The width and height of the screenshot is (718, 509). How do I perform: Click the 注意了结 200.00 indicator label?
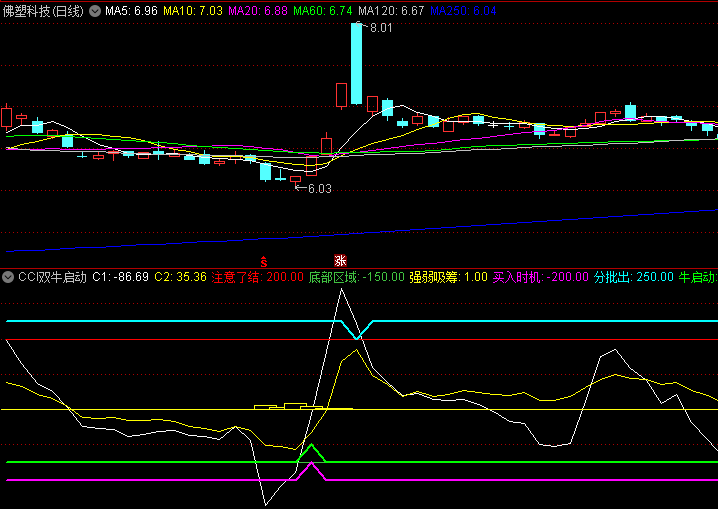(x=257, y=277)
